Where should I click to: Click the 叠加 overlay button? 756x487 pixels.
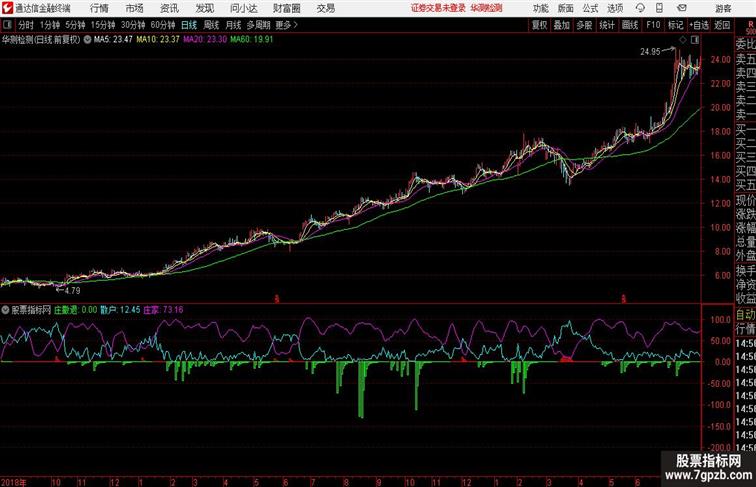(562, 25)
